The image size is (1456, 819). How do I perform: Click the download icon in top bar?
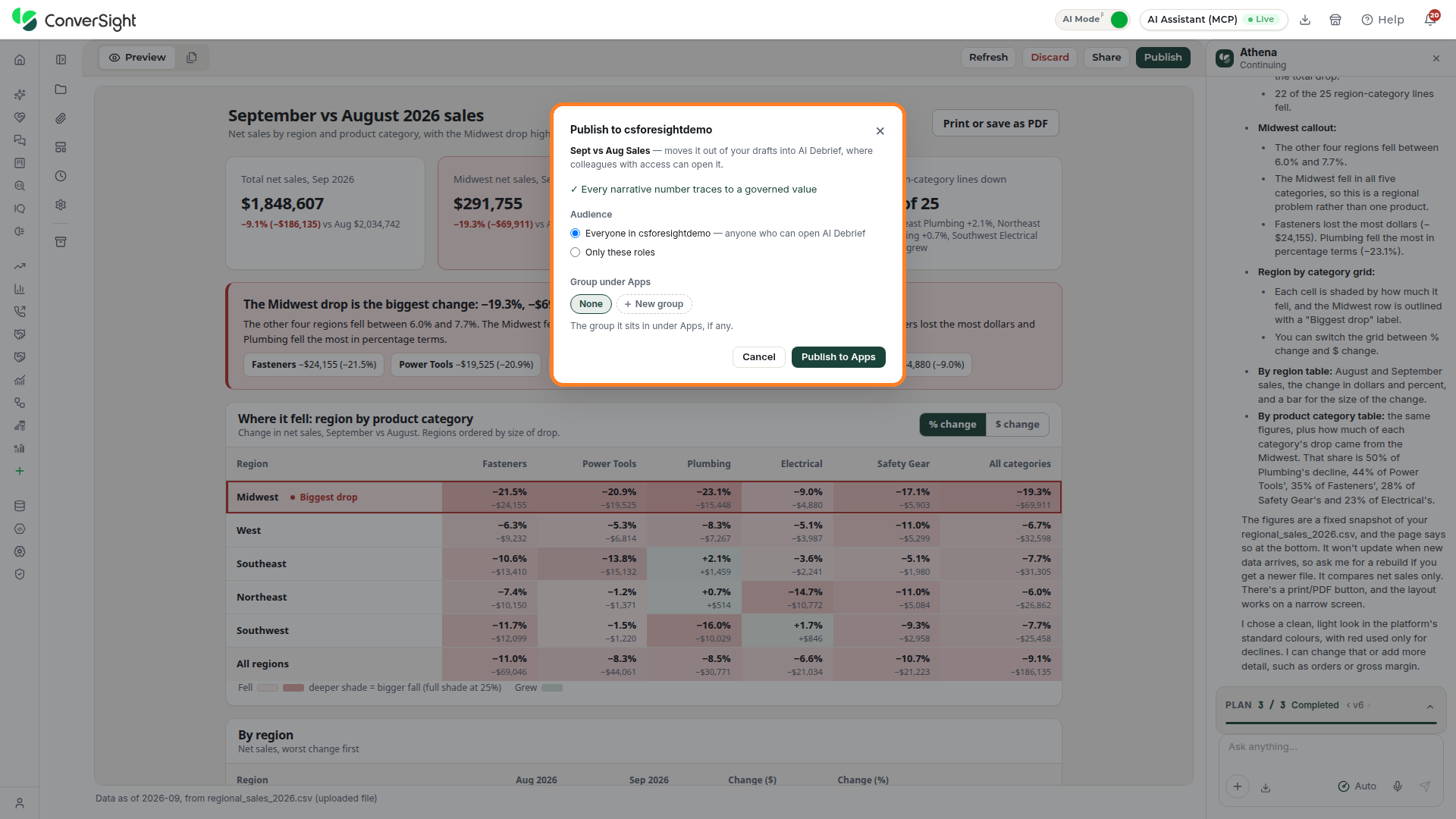[1305, 20]
